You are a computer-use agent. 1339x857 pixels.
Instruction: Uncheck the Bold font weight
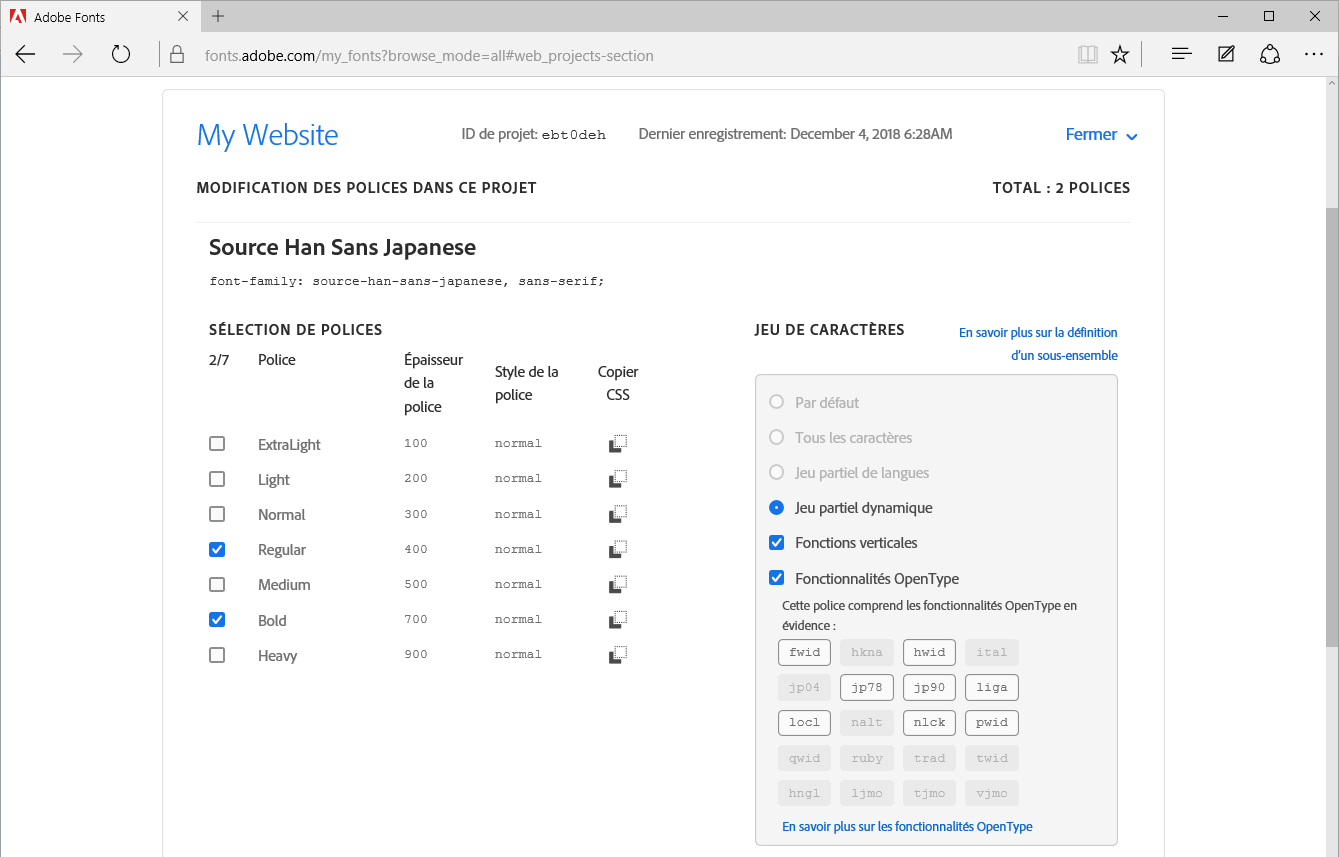[217, 620]
